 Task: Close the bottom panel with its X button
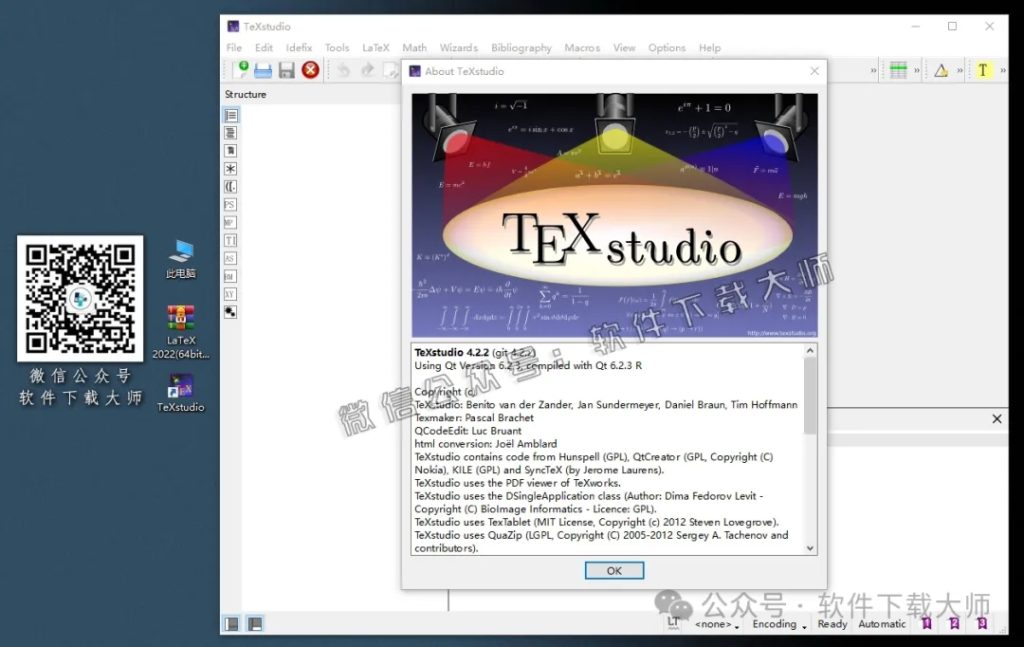[996, 419]
